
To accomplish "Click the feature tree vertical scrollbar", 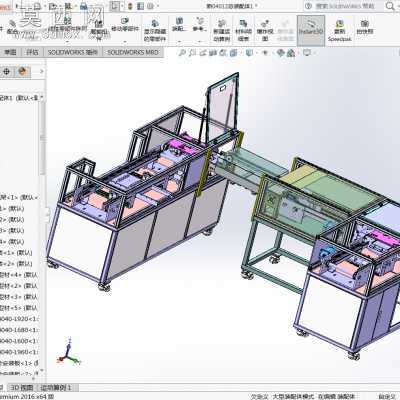I will [x=42, y=138].
